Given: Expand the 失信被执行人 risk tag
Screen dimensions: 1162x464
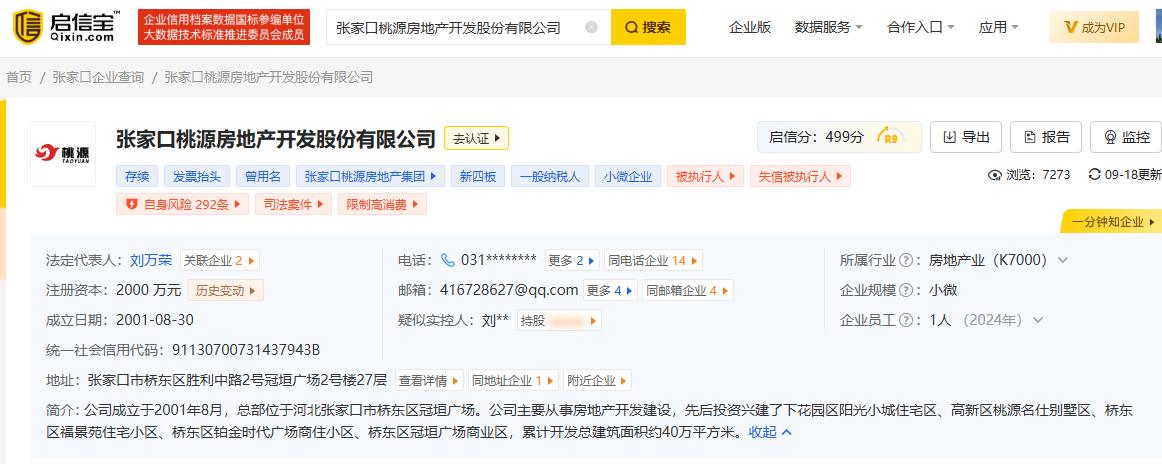Looking at the screenshot, I should coord(800,176).
